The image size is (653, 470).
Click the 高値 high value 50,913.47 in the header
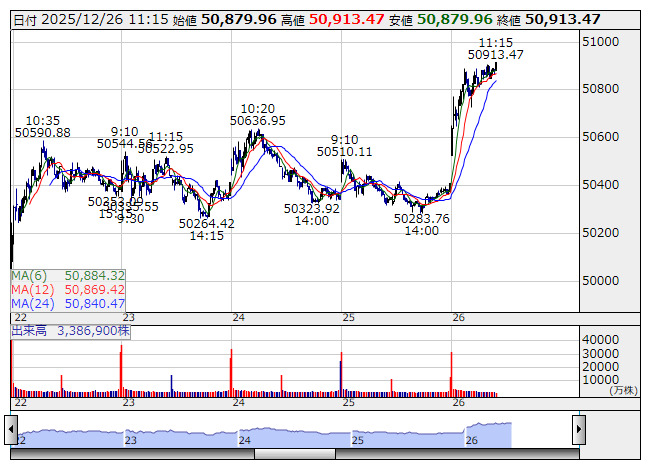pos(346,19)
